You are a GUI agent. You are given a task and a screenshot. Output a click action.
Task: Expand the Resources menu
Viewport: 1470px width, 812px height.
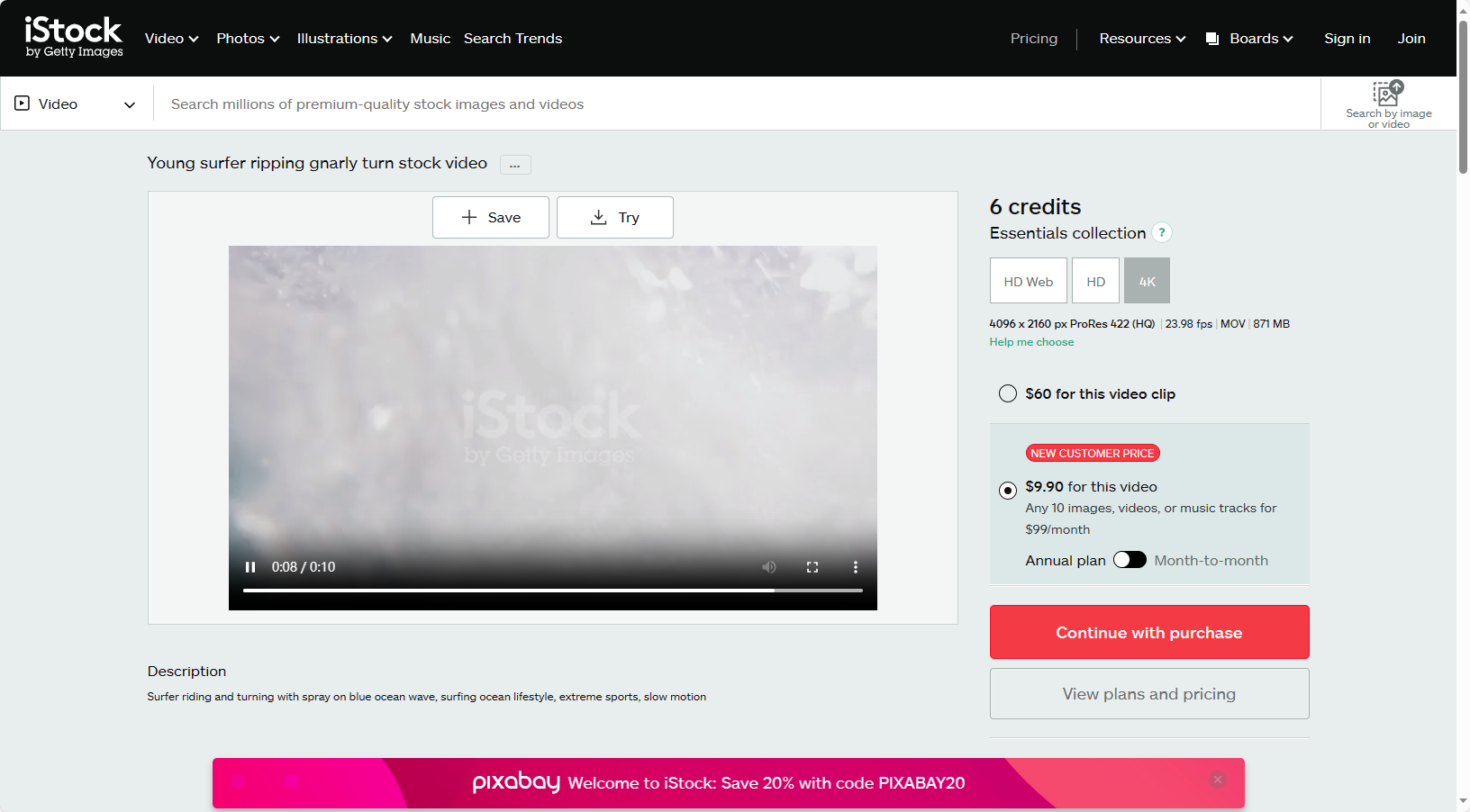click(x=1142, y=39)
